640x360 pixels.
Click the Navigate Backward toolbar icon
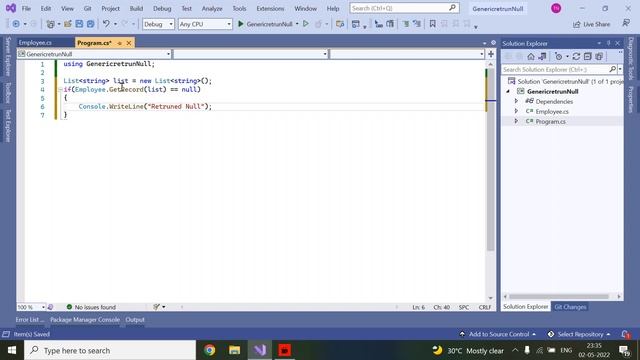coord(16,24)
